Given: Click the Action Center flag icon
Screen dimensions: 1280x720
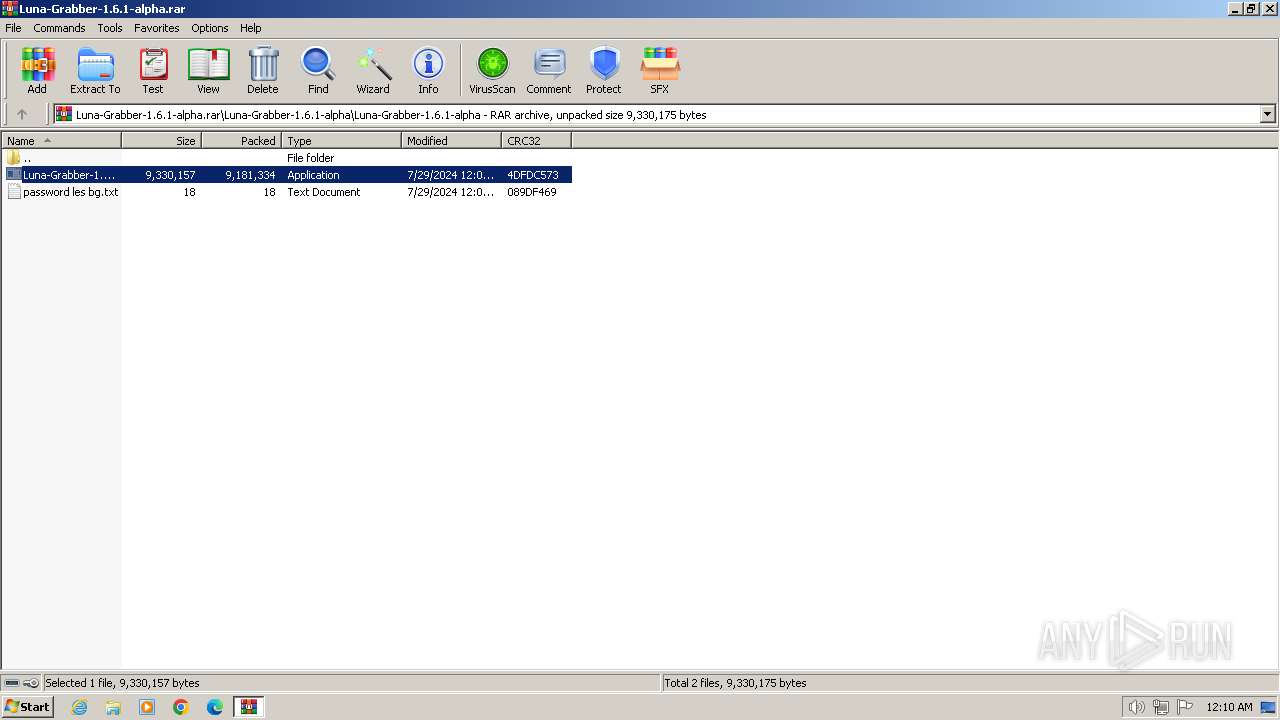Looking at the screenshot, I should click(1185, 707).
